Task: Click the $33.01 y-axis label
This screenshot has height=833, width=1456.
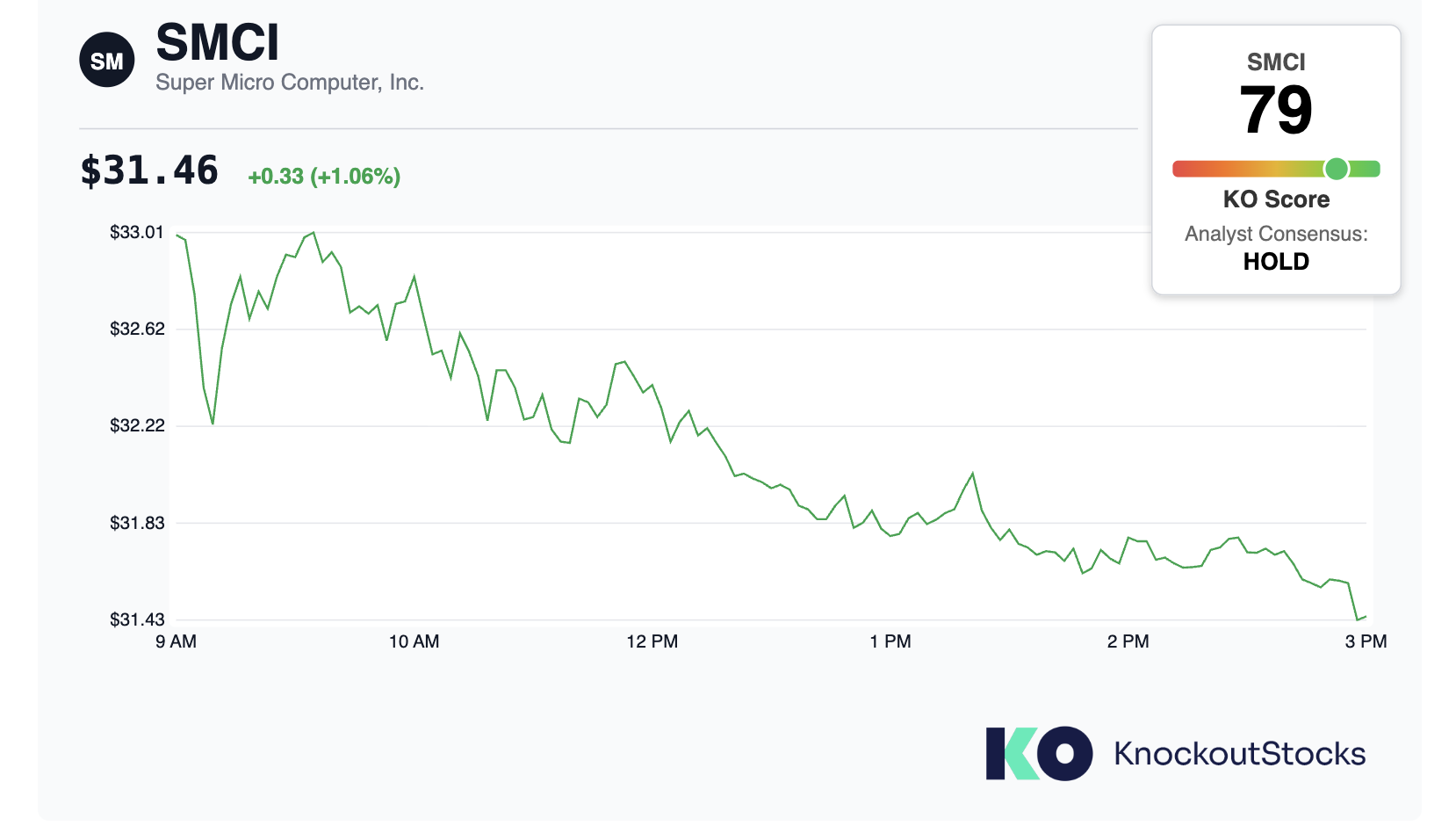Action: 137,232
